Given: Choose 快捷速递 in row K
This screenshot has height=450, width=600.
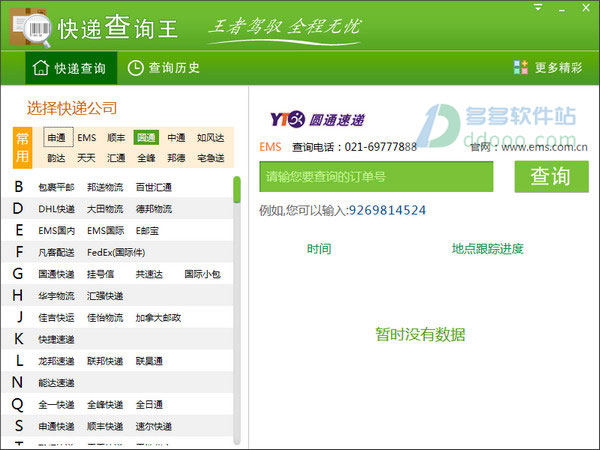Looking at the screenshot, I should click(x=56, y=339).
